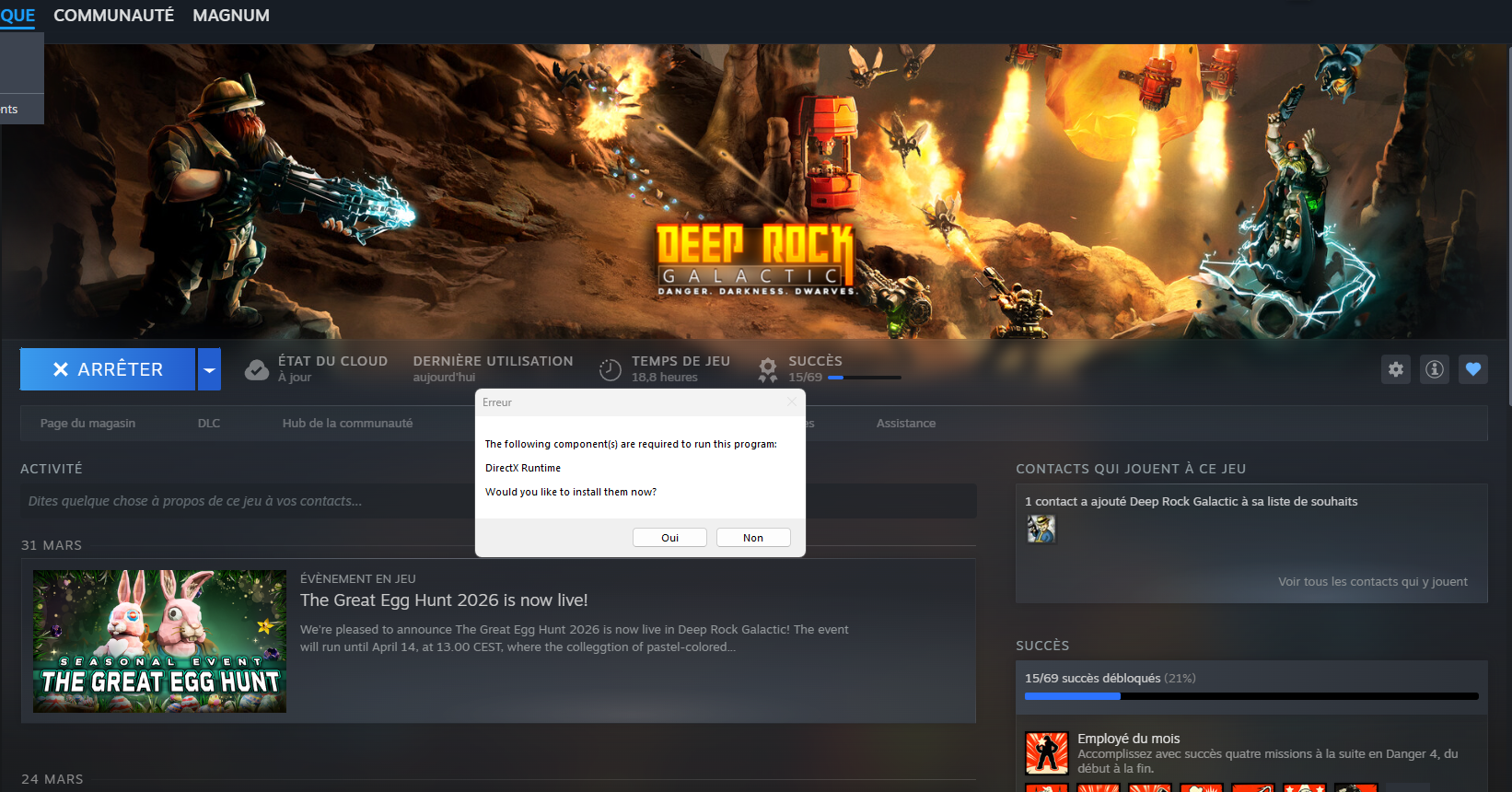Close the Erreur dialog with its X
The image size is (1512, 792).
point(792,402)
